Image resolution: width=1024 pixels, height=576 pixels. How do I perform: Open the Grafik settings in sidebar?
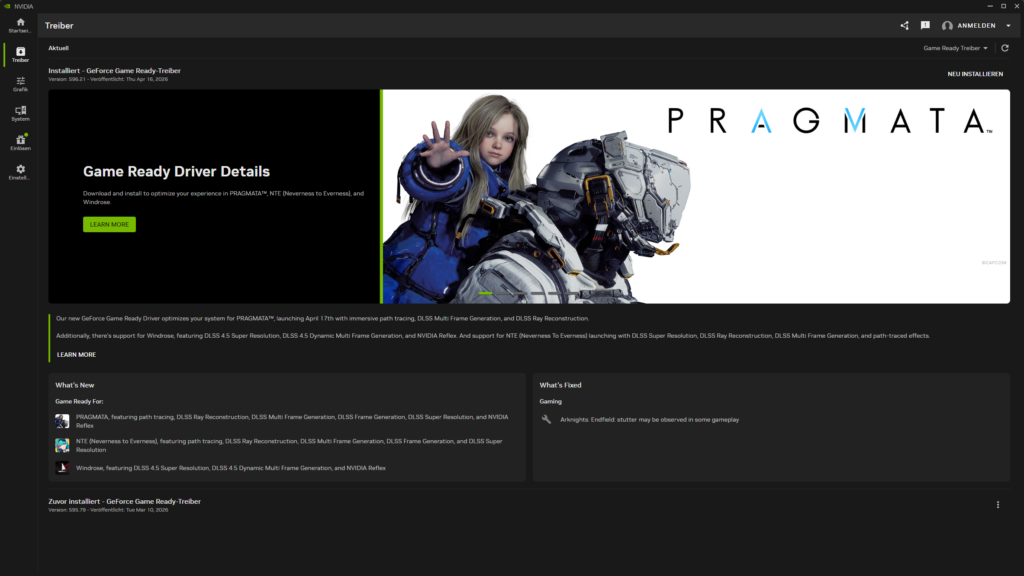(20, 84)
